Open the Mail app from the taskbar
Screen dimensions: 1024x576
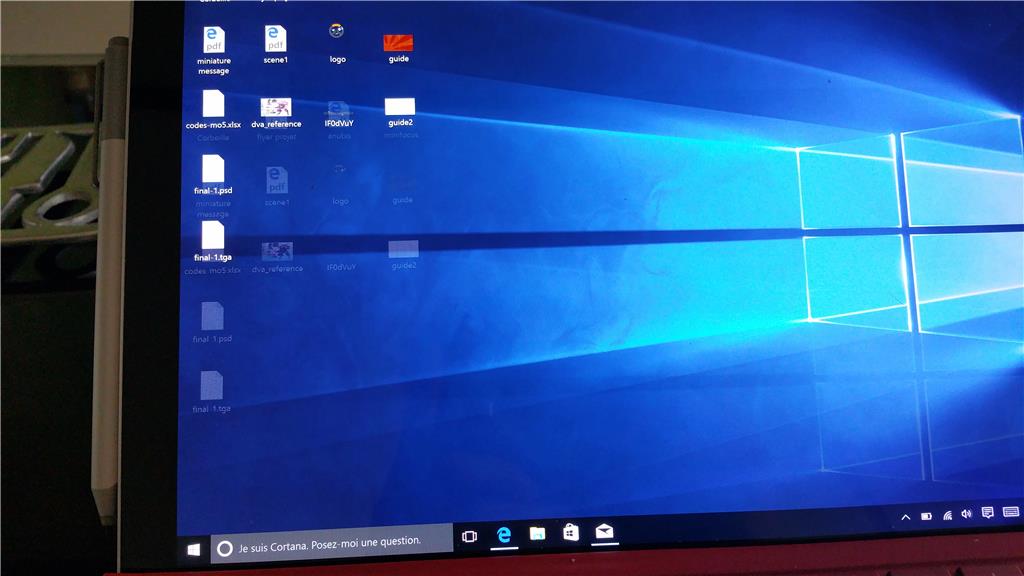(x=605, y=532)
